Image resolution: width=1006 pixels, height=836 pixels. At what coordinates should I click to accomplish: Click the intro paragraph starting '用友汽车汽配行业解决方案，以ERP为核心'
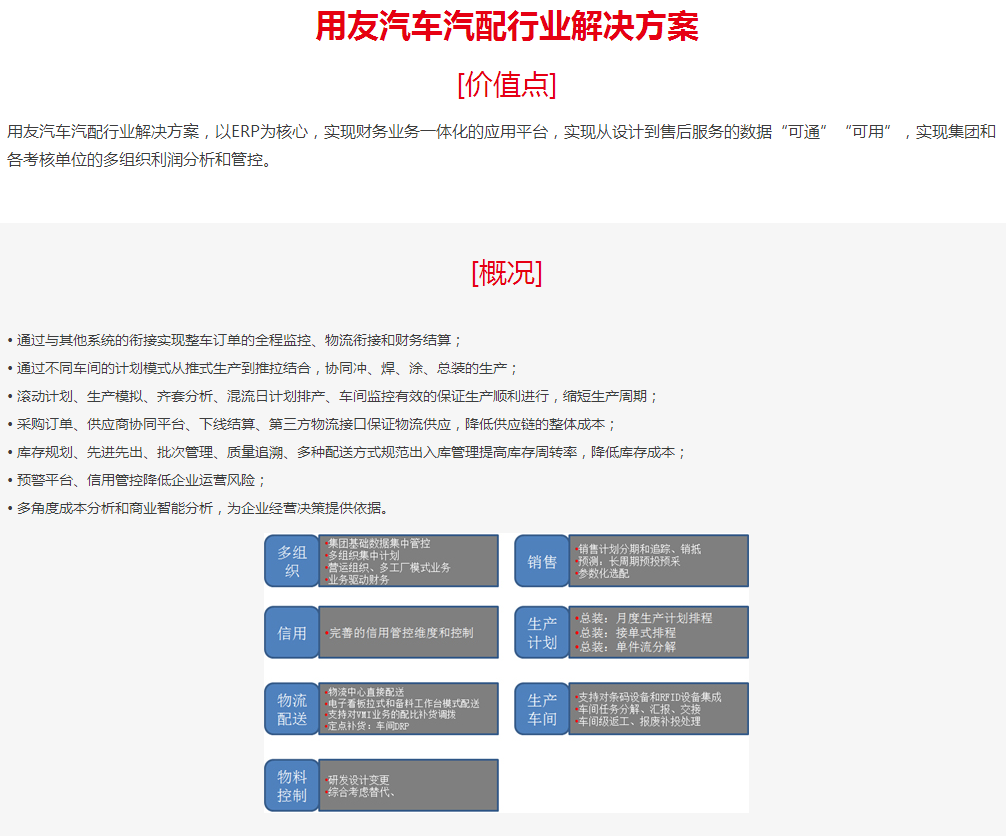point(501,146)
